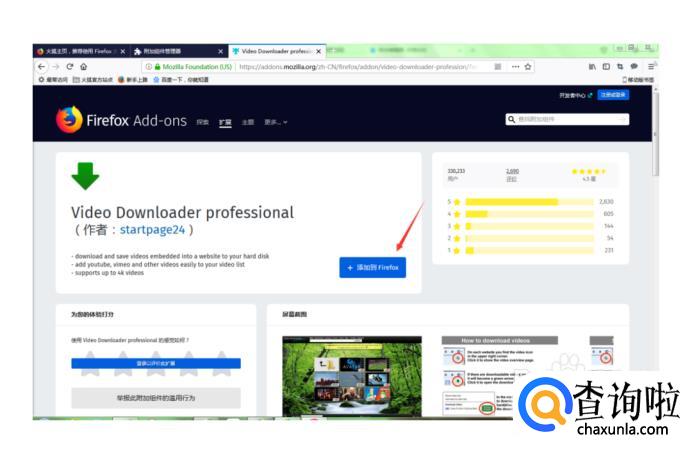Close the first Firefox home tab
The width and height of the screenshot is (692, 460).
(x=123, y=51)
